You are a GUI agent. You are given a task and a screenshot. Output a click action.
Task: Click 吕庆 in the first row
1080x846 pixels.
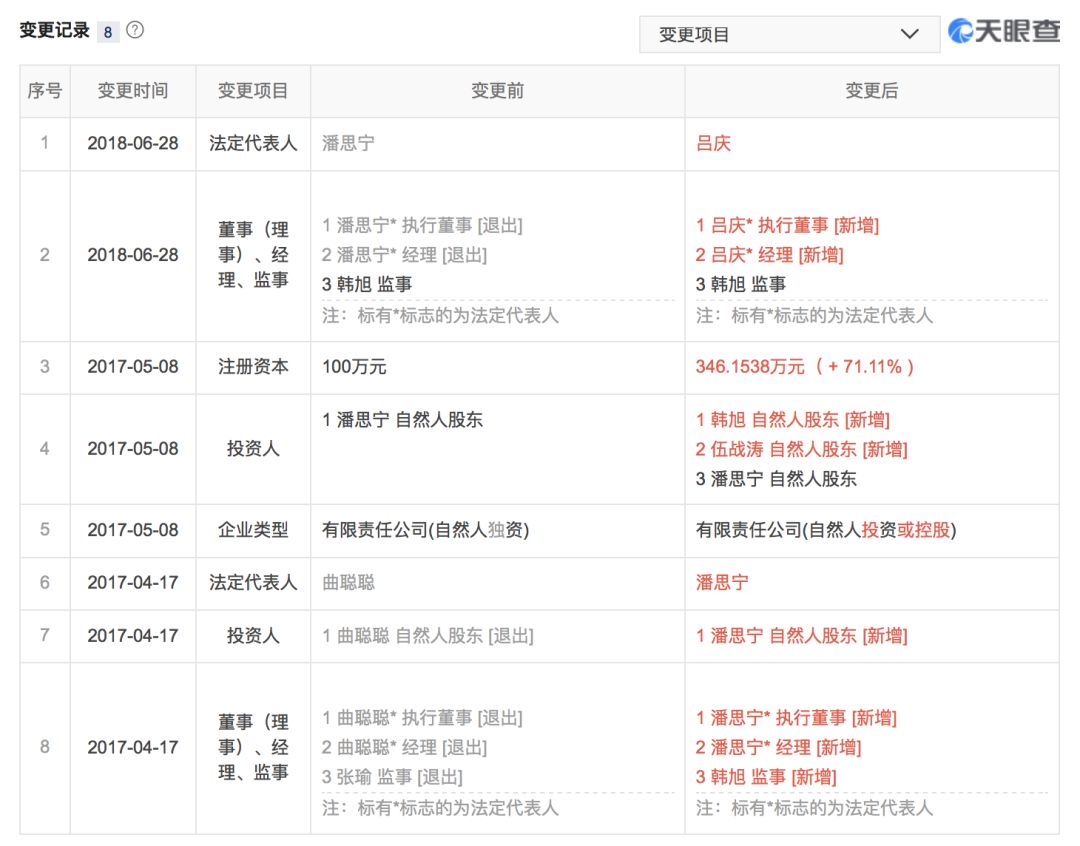coord(713,143)
